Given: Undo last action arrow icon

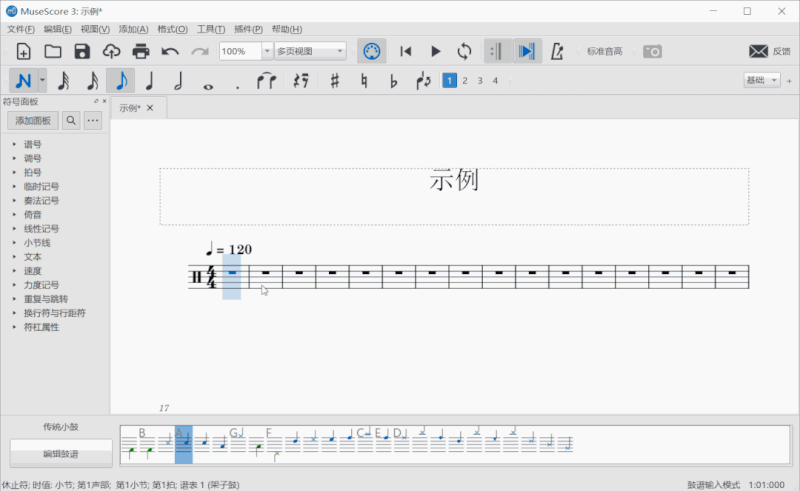Looking at the screenshot, I should click(x=170, y=52).
